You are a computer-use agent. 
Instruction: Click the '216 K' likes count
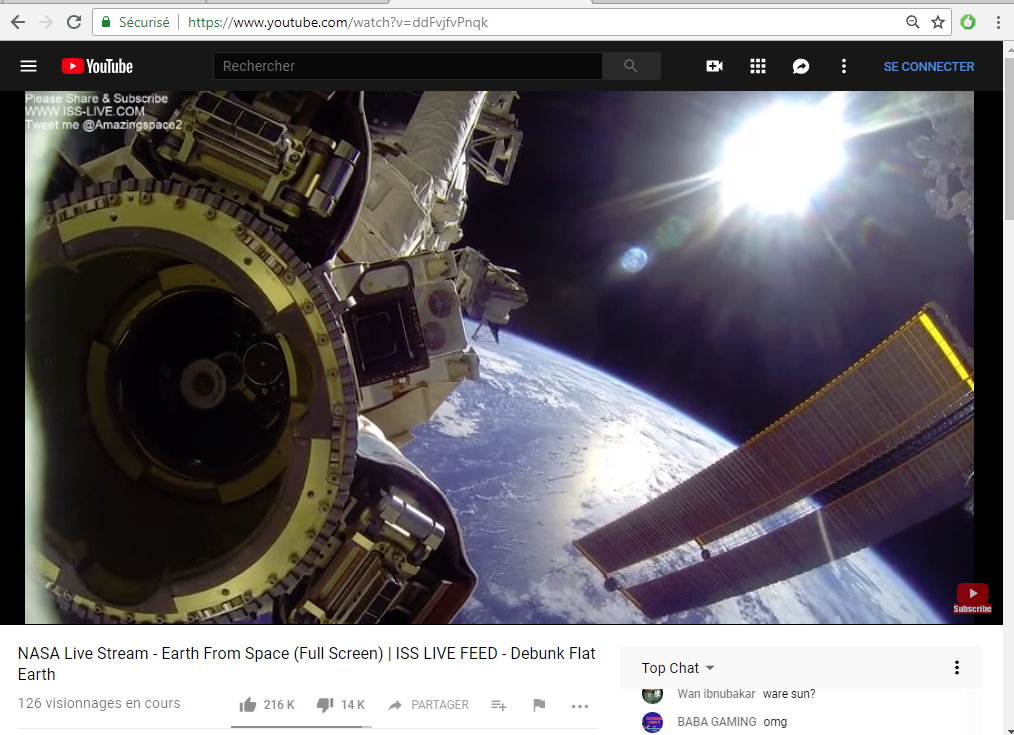pos(279,705)
